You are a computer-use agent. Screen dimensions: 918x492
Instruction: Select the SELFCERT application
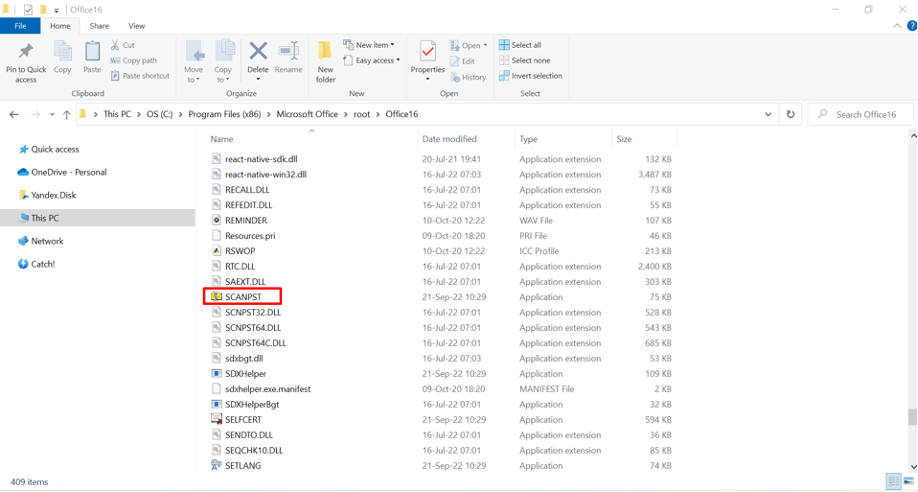point(243,419)
